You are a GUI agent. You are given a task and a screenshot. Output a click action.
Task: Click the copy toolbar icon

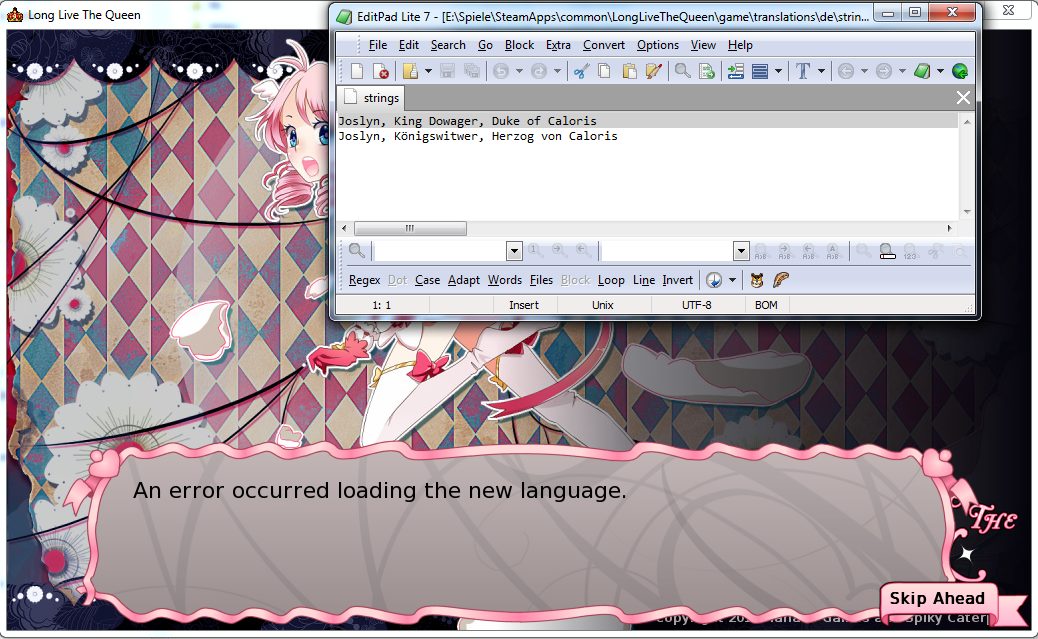604,71
